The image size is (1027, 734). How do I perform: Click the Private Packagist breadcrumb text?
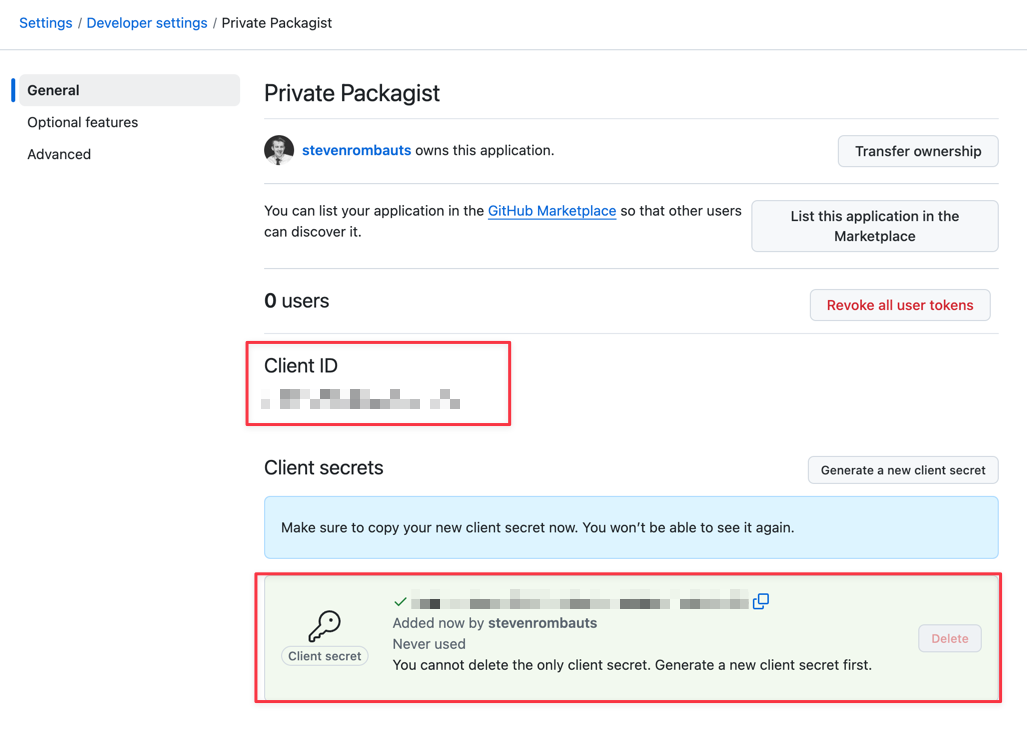[277, 22]
